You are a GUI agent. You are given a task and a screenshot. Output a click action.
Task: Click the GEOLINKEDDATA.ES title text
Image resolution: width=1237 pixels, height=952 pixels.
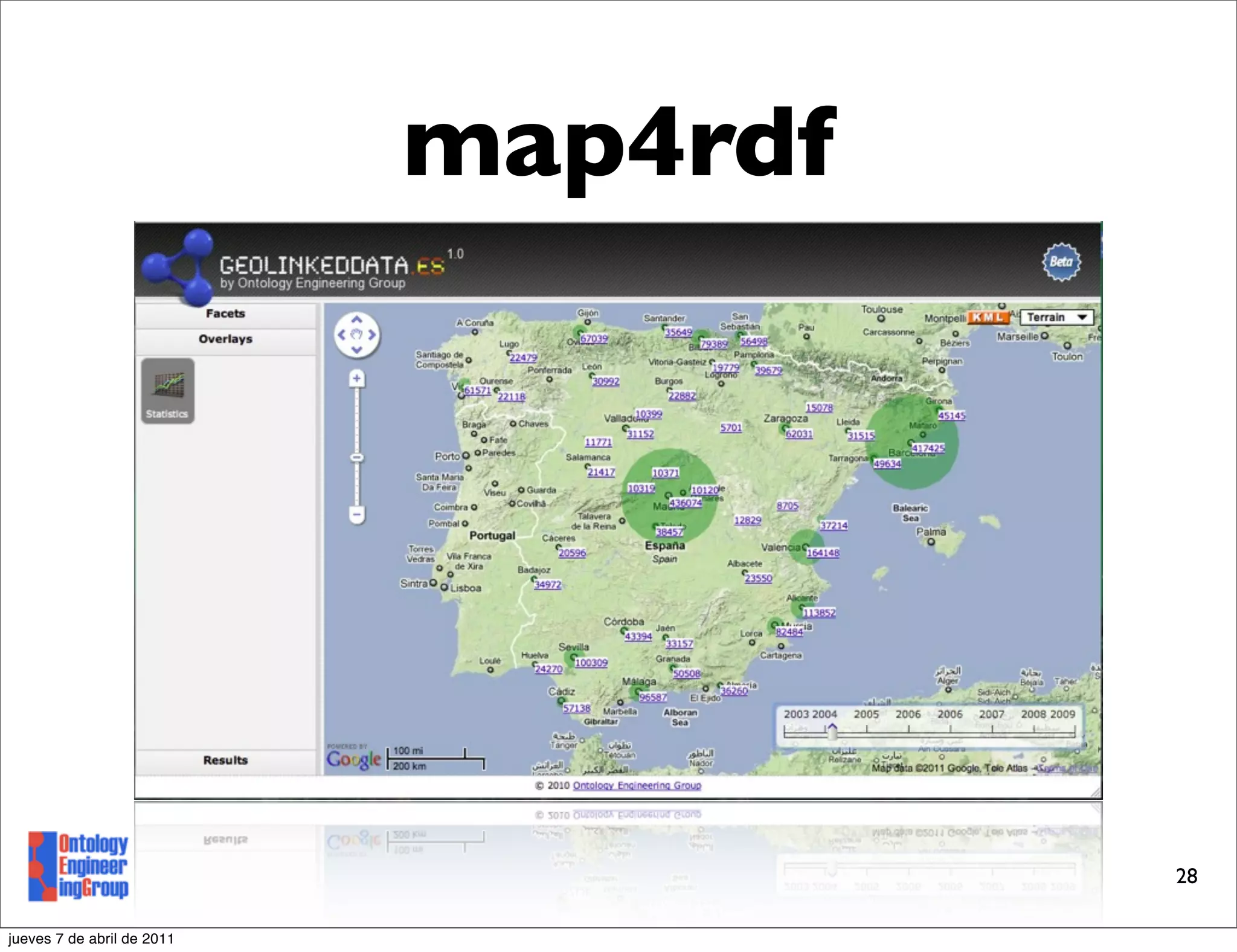pos(332,266)
